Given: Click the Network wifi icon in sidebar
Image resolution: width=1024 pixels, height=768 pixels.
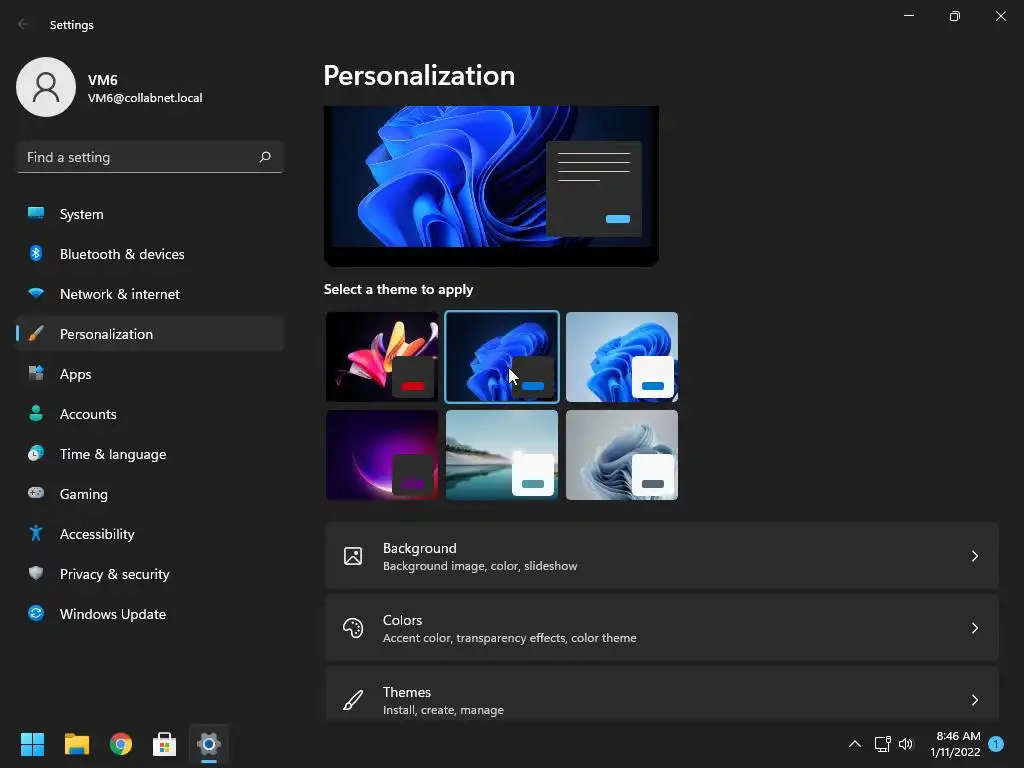Looking at the screenshot, I should tap(36, 293).
